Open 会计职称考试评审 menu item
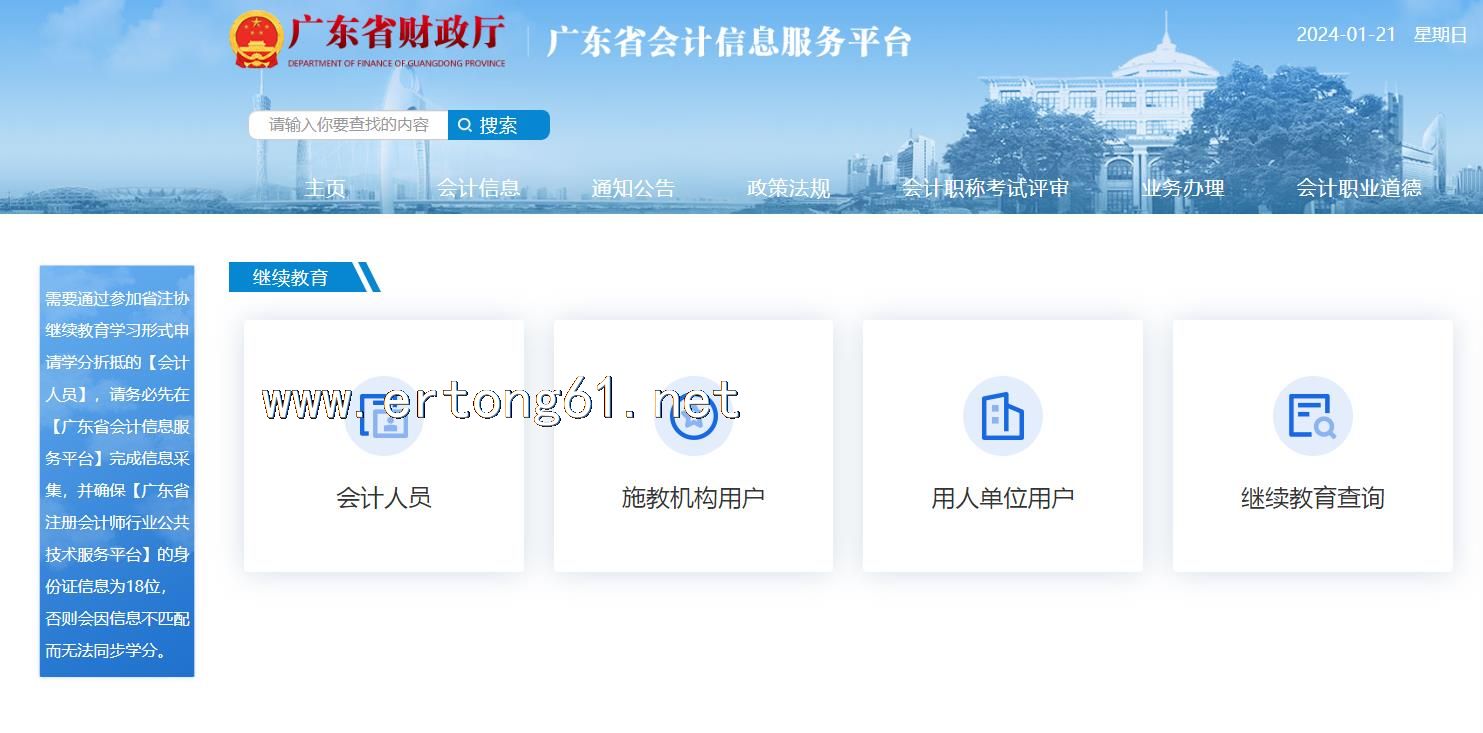Screen dimensions: 1483x733 tap(985, 188)
